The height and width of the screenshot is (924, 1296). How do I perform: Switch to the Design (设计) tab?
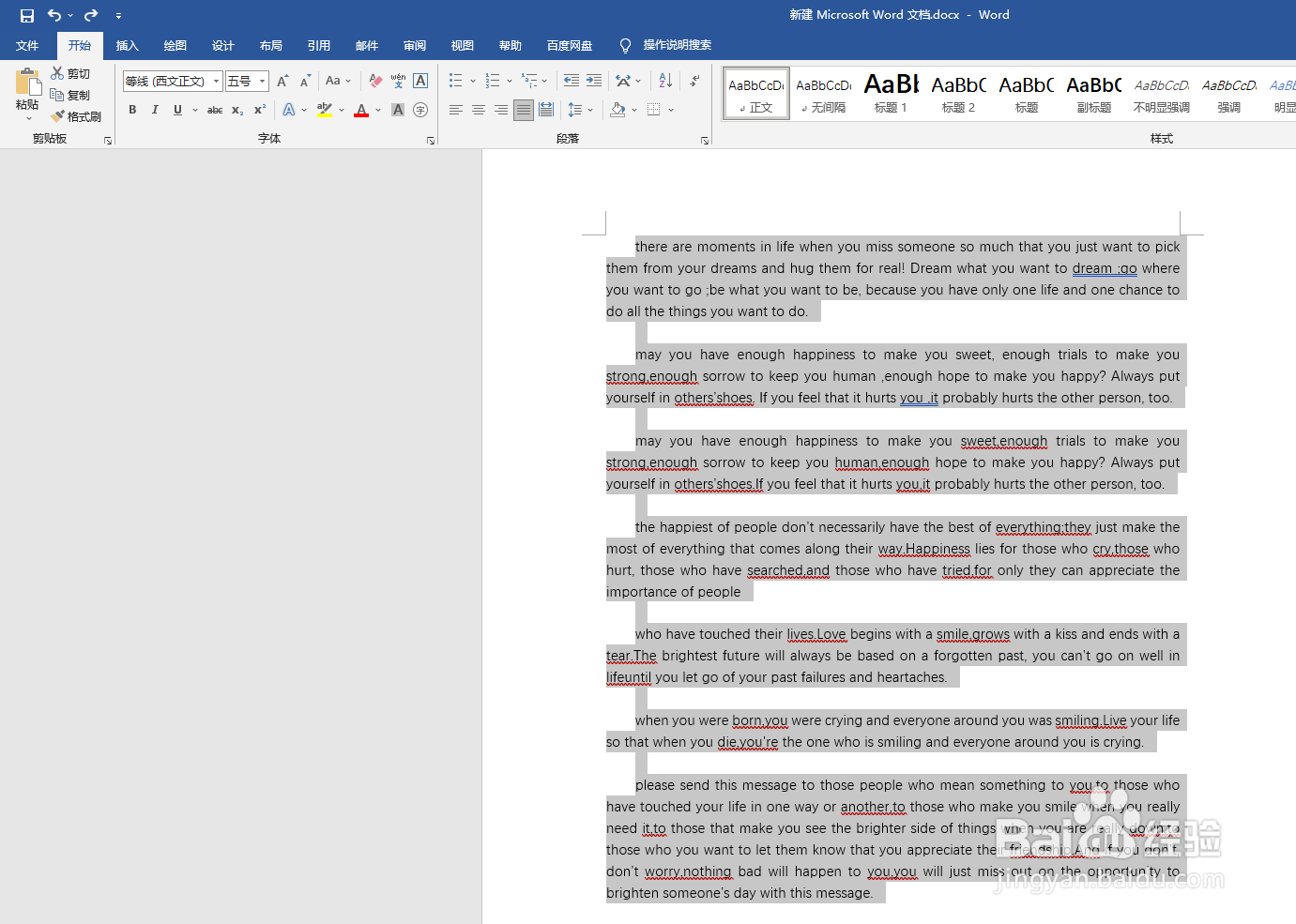pyautogui.click(x=223, y=45)
